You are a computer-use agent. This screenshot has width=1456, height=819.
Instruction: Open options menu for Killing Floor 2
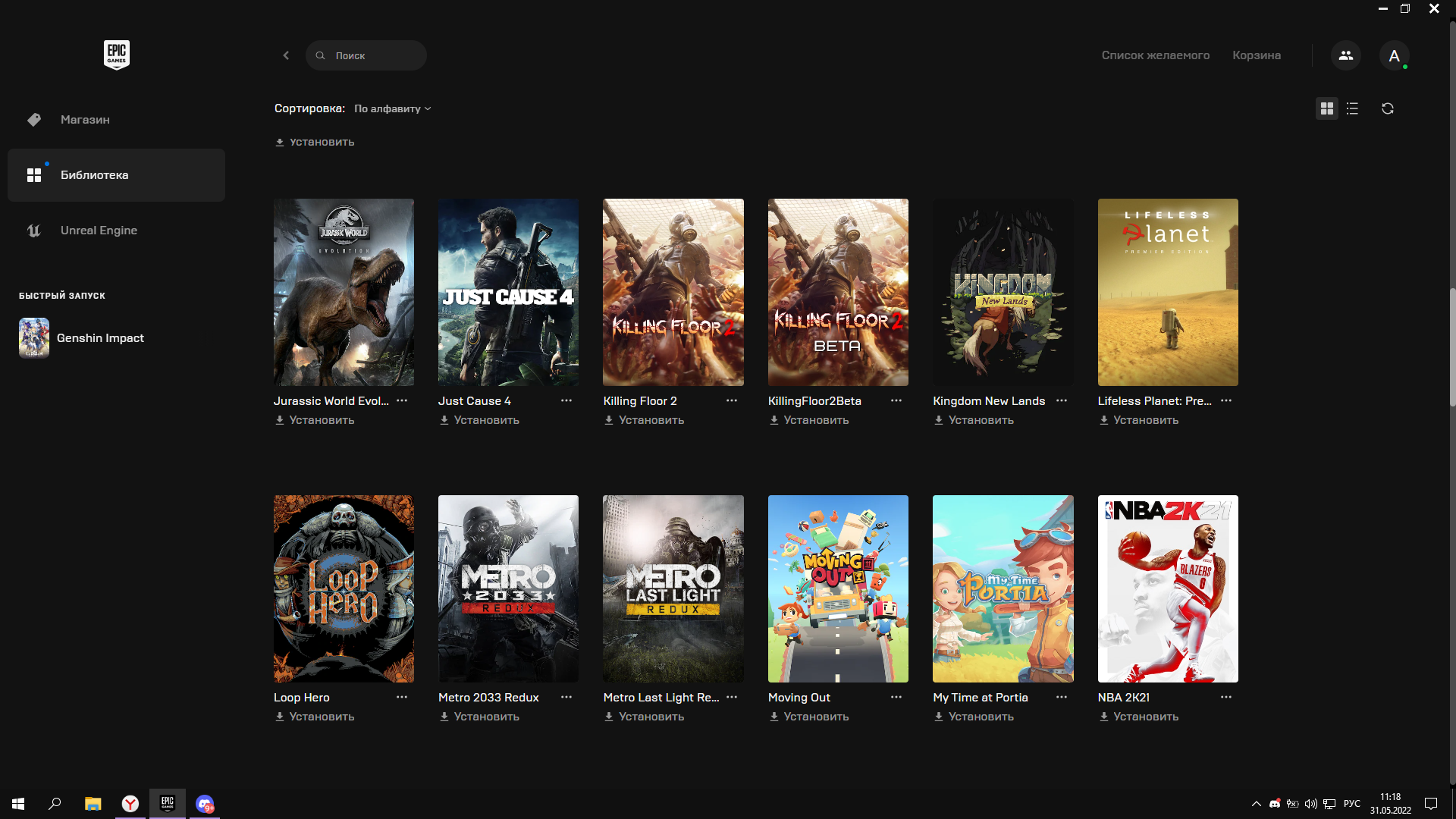click(x=732, y=400)
